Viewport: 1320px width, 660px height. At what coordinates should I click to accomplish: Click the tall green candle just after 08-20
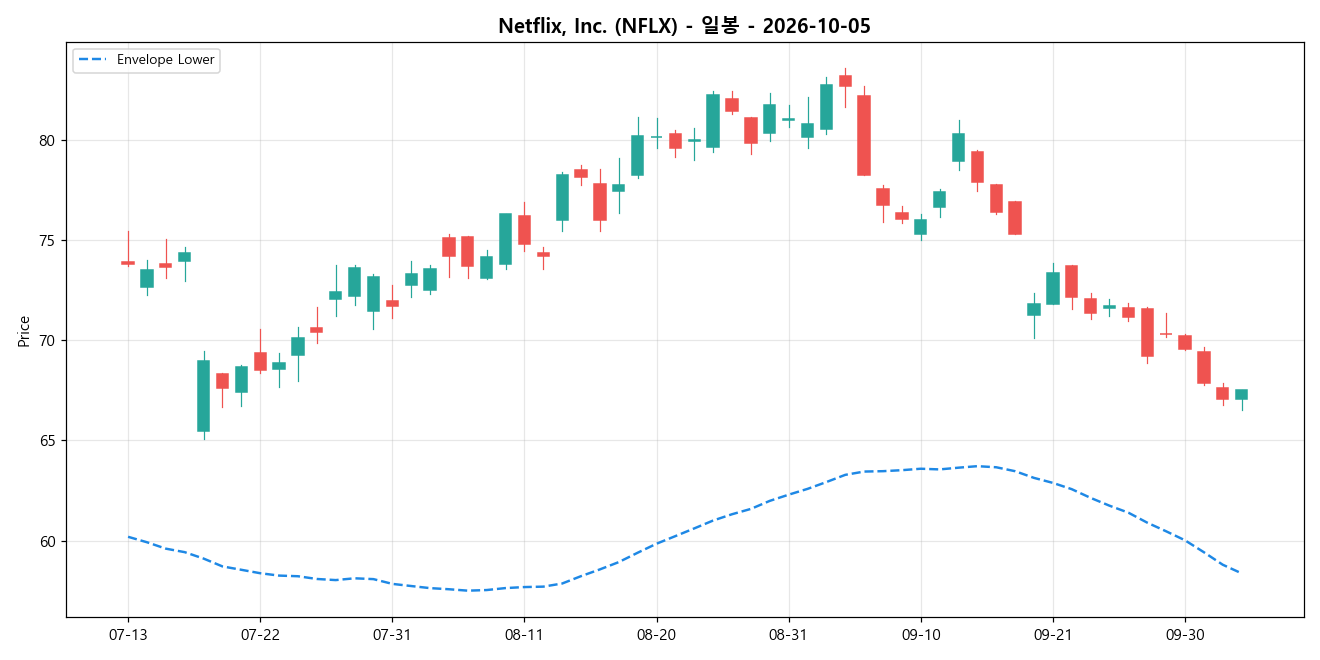pyautogui.click(x=713, y=121)
